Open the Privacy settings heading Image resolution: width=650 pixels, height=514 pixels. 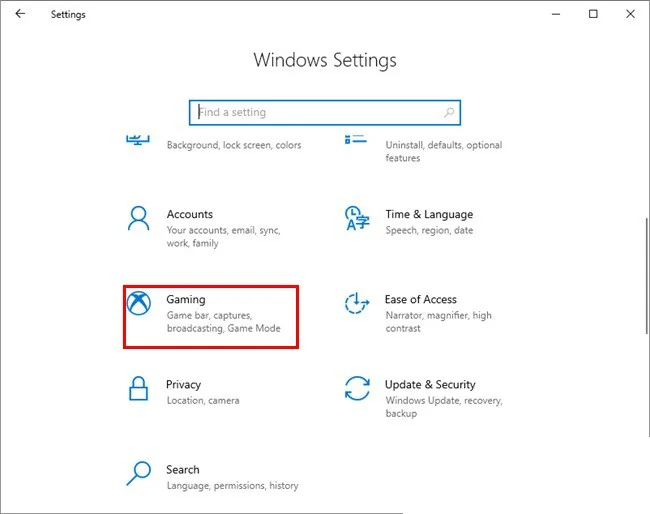pyautogui.click(x=183, y=385)
